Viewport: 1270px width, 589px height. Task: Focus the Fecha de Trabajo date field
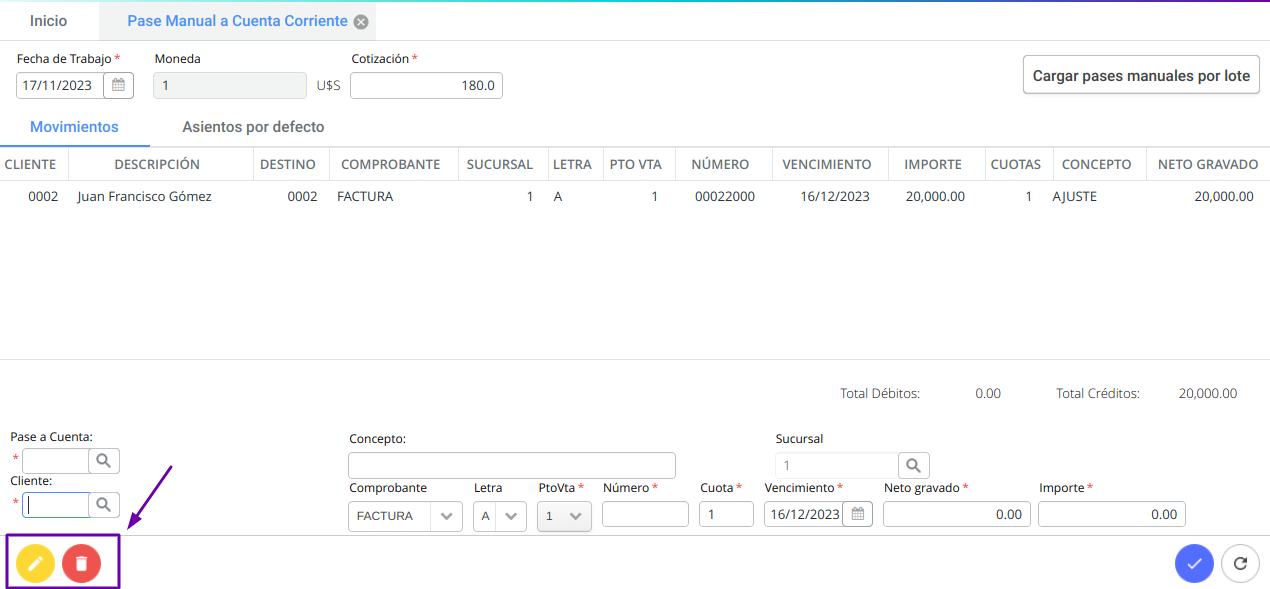60,85
